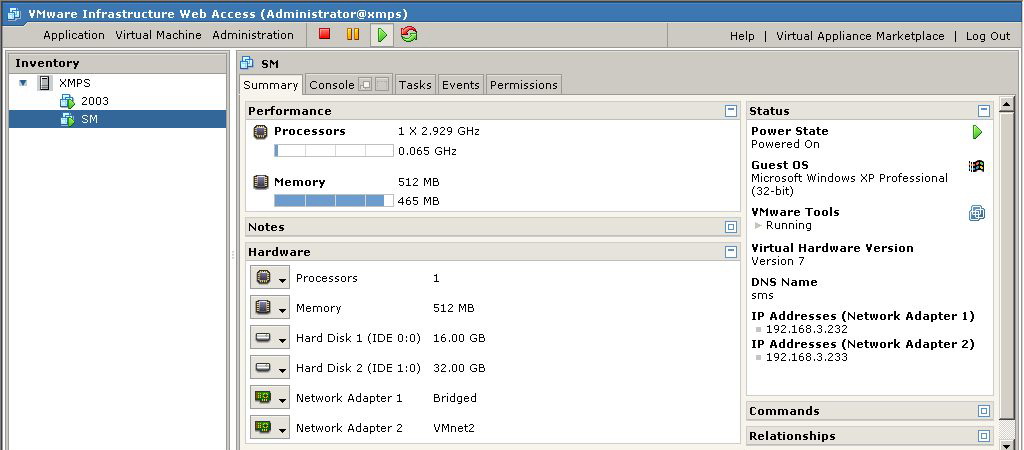The width and height of the screenshot is (1024, 450).
Task: Click the Guest OS Windows flag icon
Action: pyautogui.click(x=976, y=166)
